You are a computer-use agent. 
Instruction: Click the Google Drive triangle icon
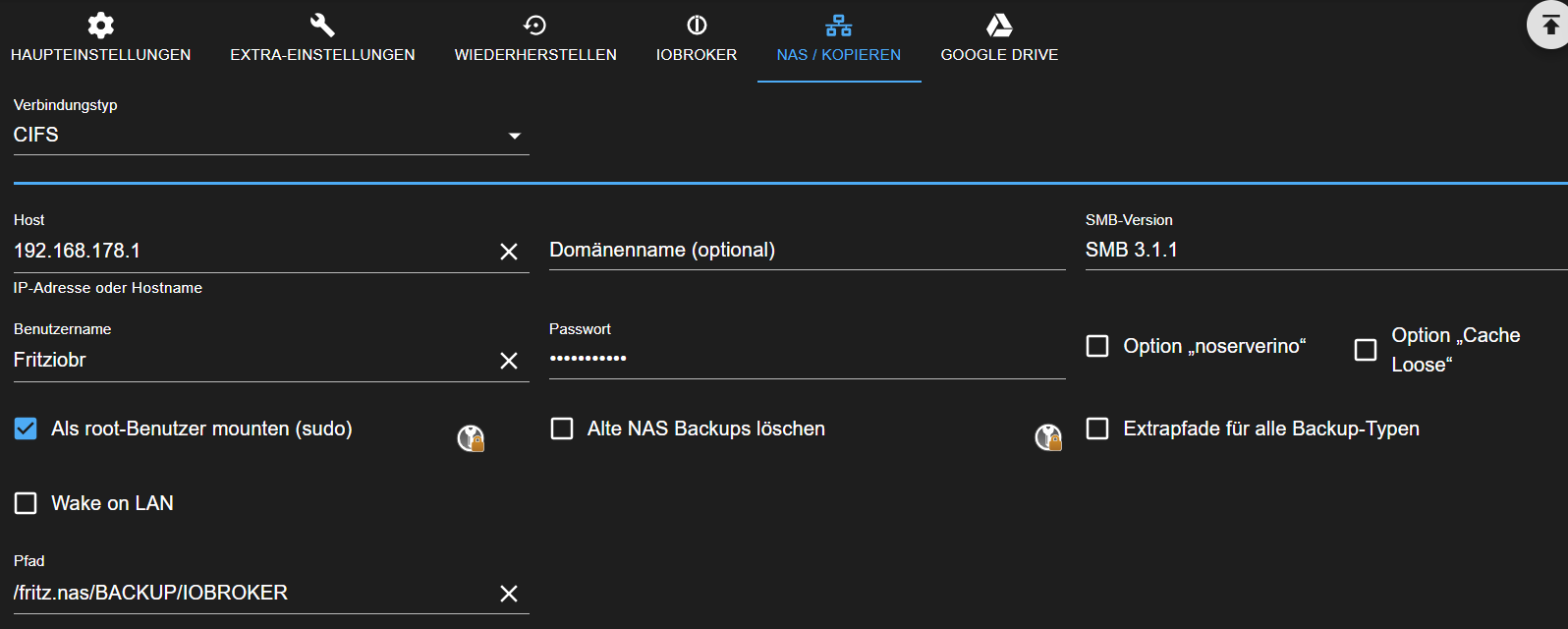coord(999,25)
